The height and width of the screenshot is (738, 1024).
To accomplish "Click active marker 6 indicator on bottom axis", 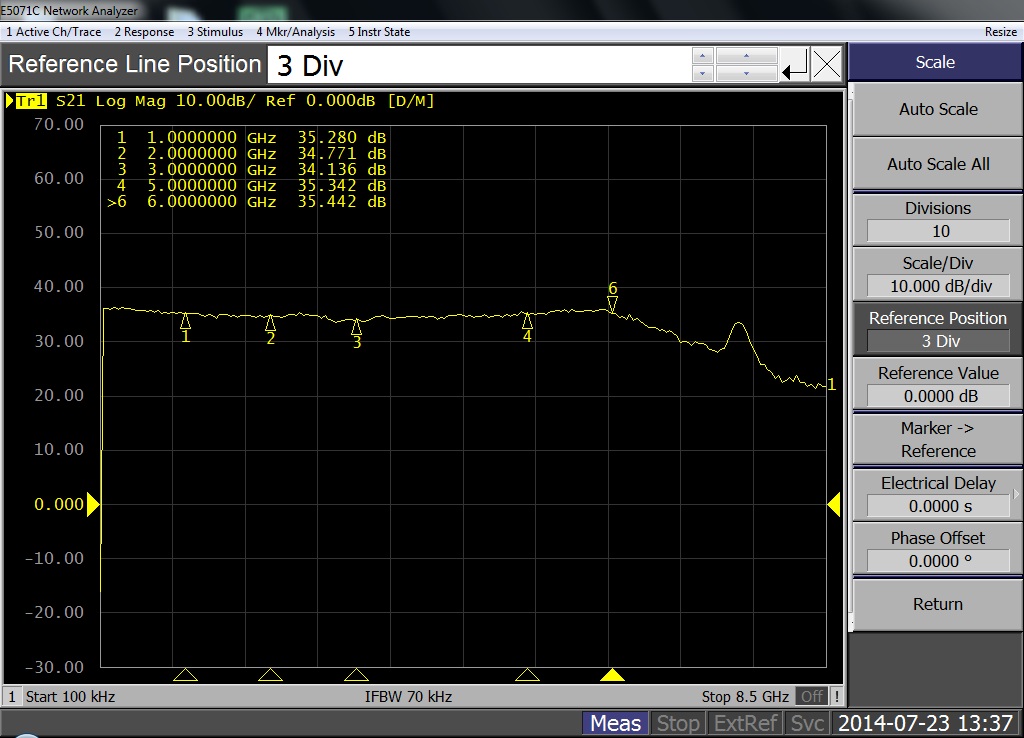I will pos(612,675).
